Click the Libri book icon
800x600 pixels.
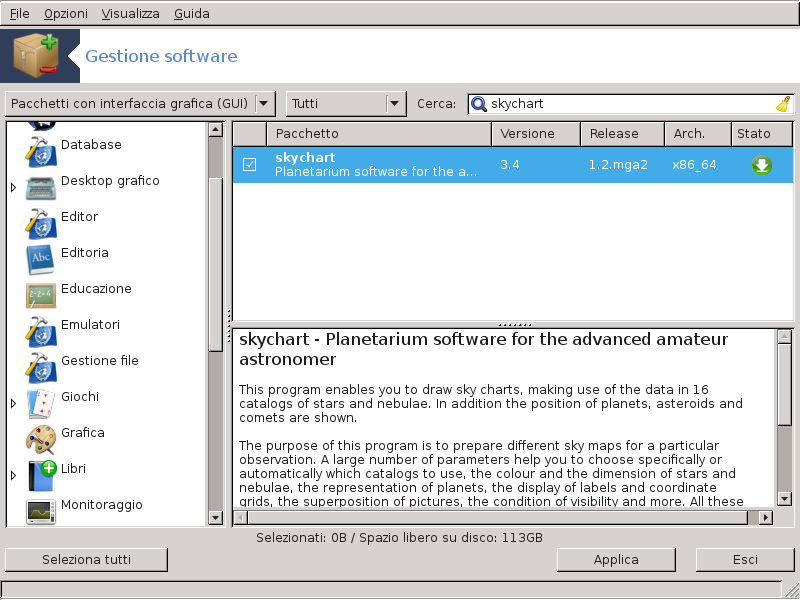(41, 476)
